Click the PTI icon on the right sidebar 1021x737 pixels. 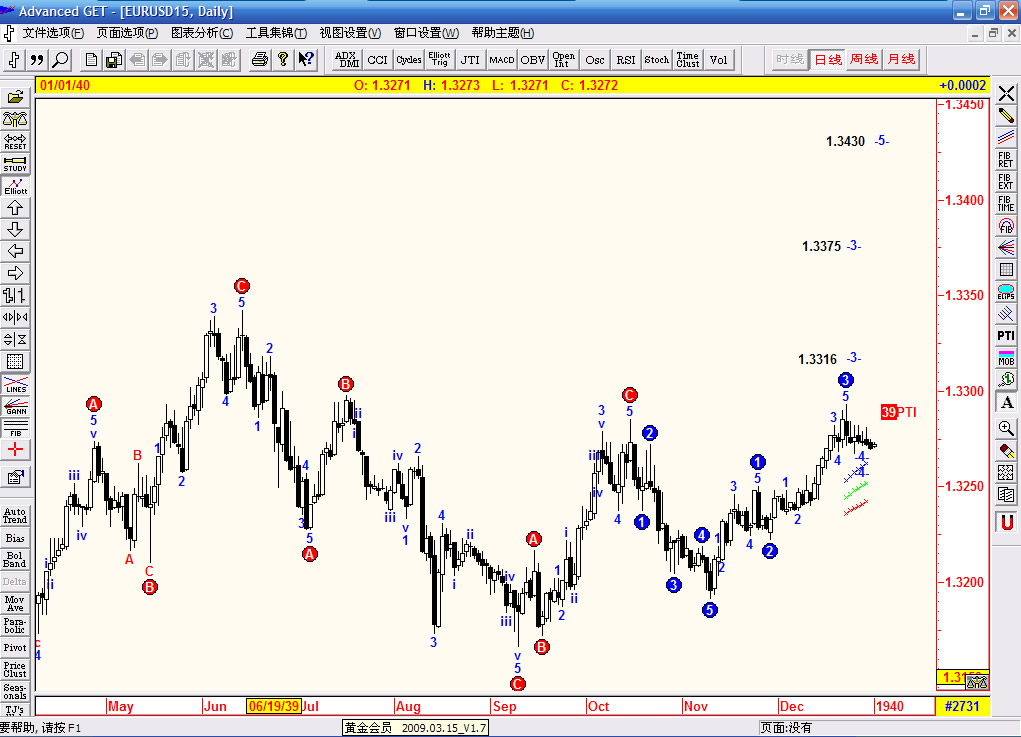click(x=1006, y=335)
